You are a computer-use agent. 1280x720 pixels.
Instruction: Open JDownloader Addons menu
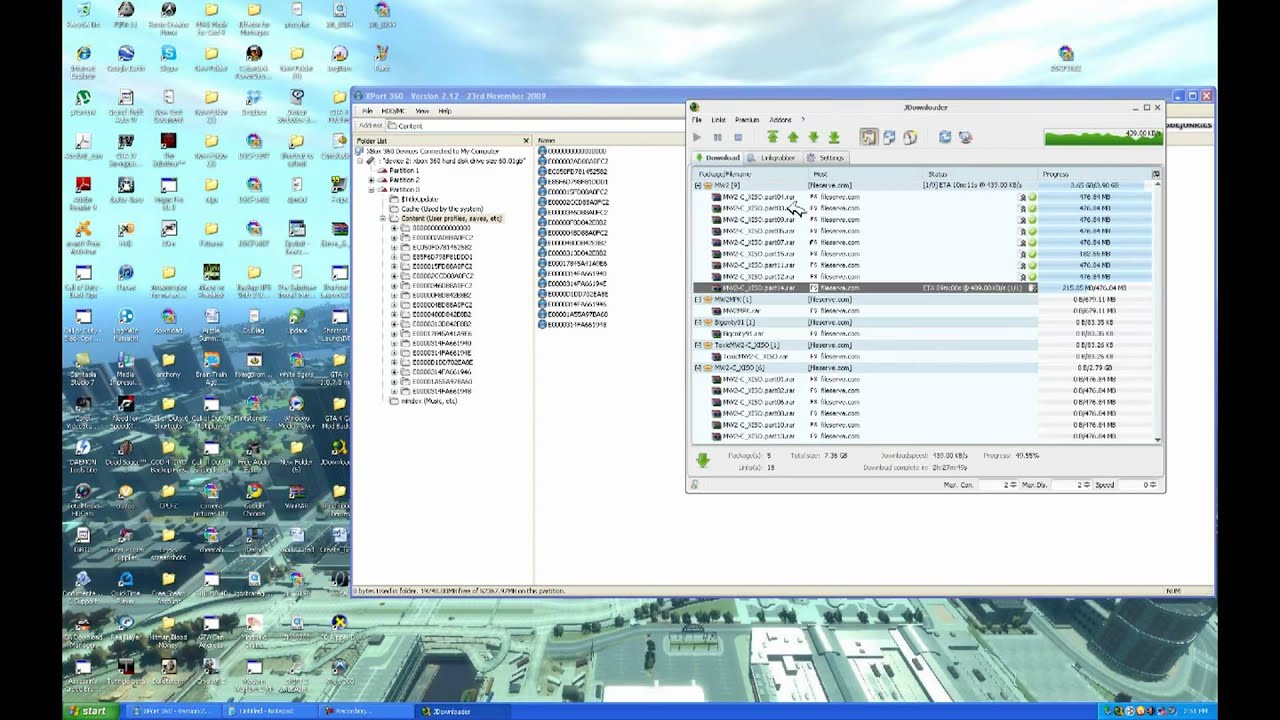point(780,120)
